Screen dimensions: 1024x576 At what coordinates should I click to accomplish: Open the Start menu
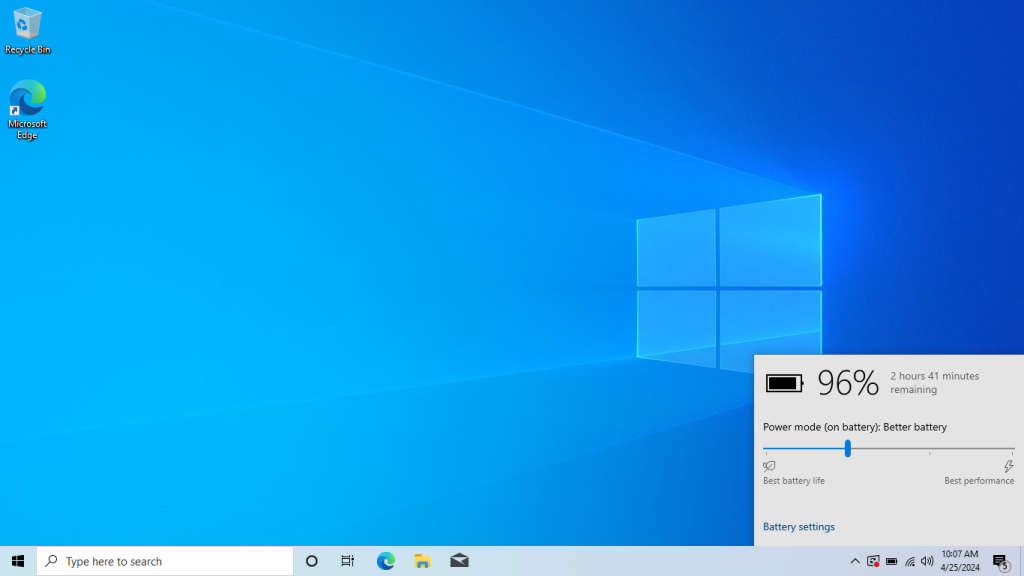(x=15, y=561)
